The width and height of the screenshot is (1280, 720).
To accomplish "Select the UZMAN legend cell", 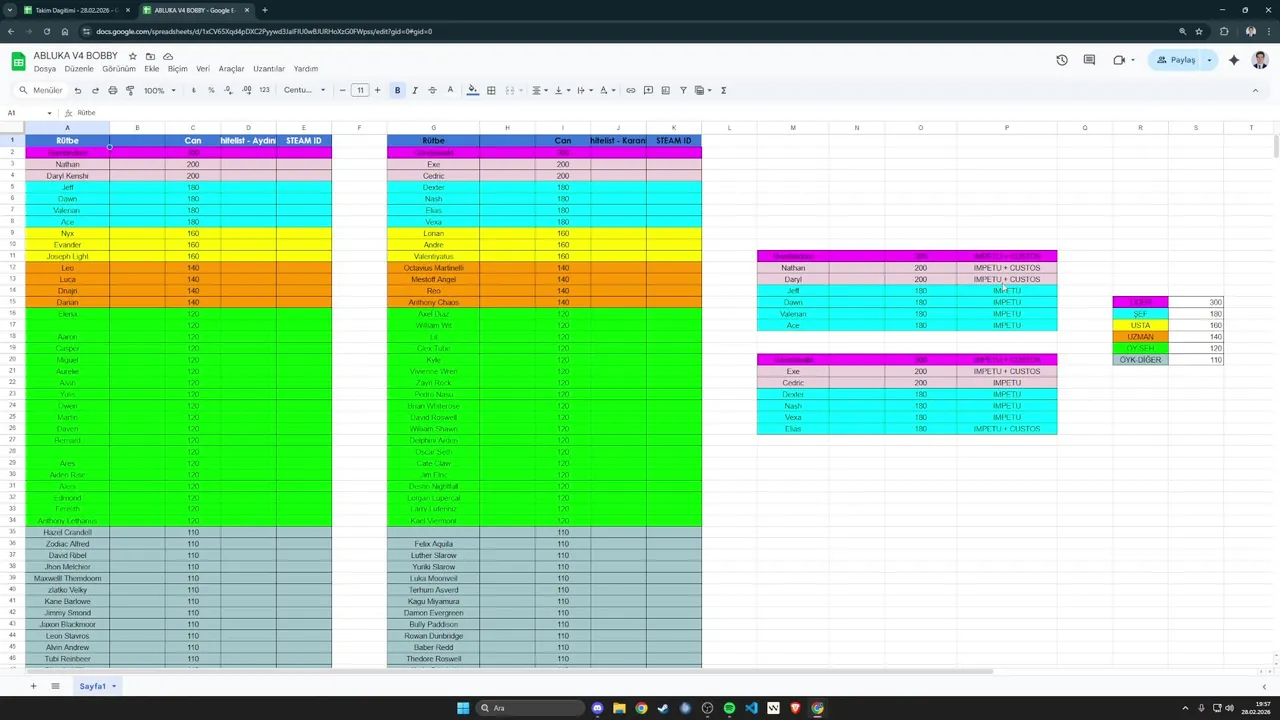I will pyautogui.click(x=1140, y=337).
